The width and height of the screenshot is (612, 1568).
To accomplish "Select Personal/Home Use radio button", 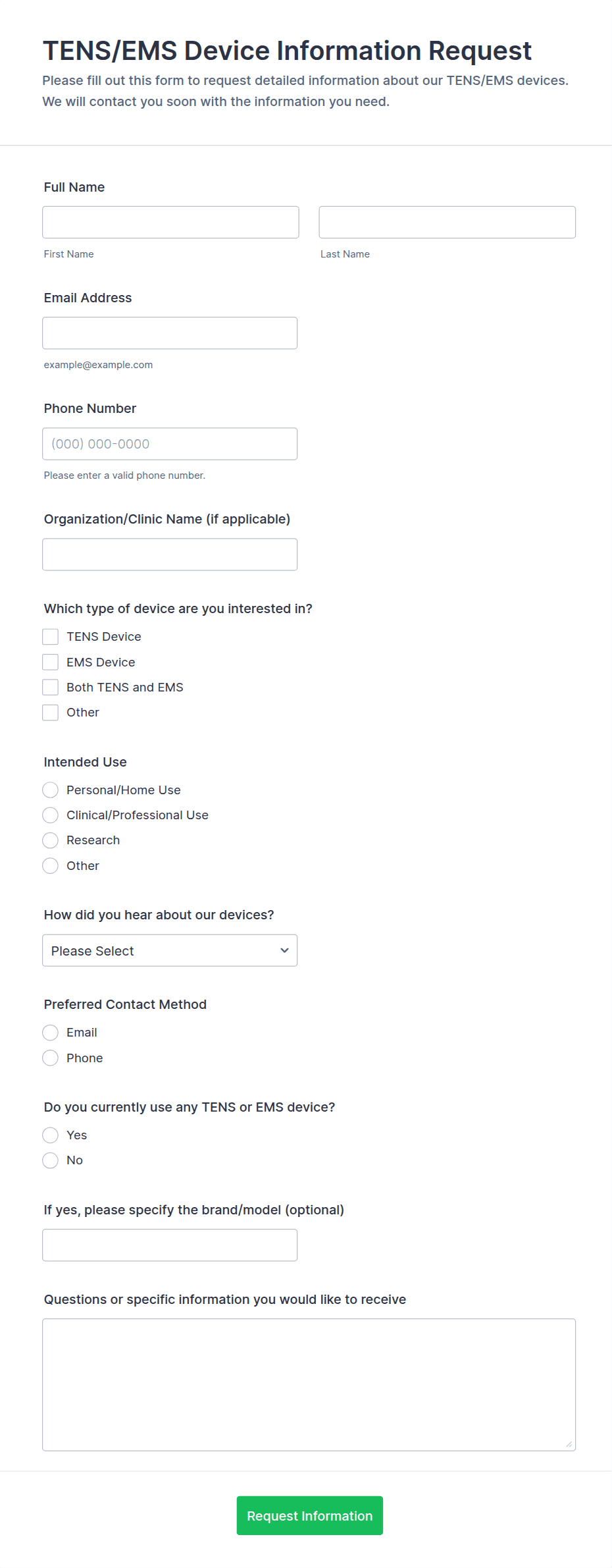I will coord(51,790).
